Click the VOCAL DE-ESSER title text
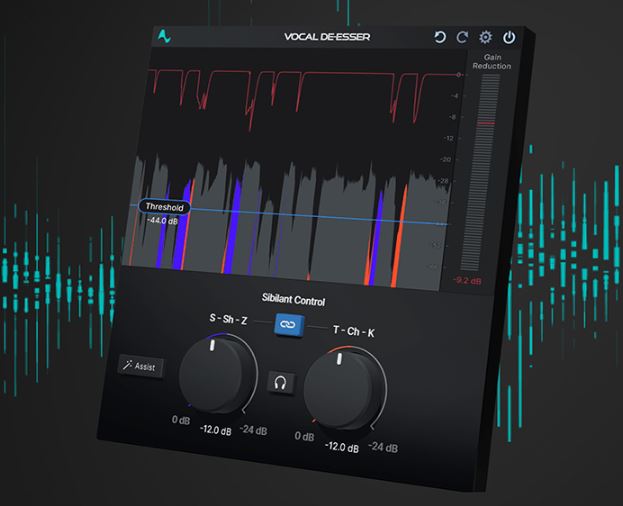The height and width of the screenshot is (506, 623). 323,38
